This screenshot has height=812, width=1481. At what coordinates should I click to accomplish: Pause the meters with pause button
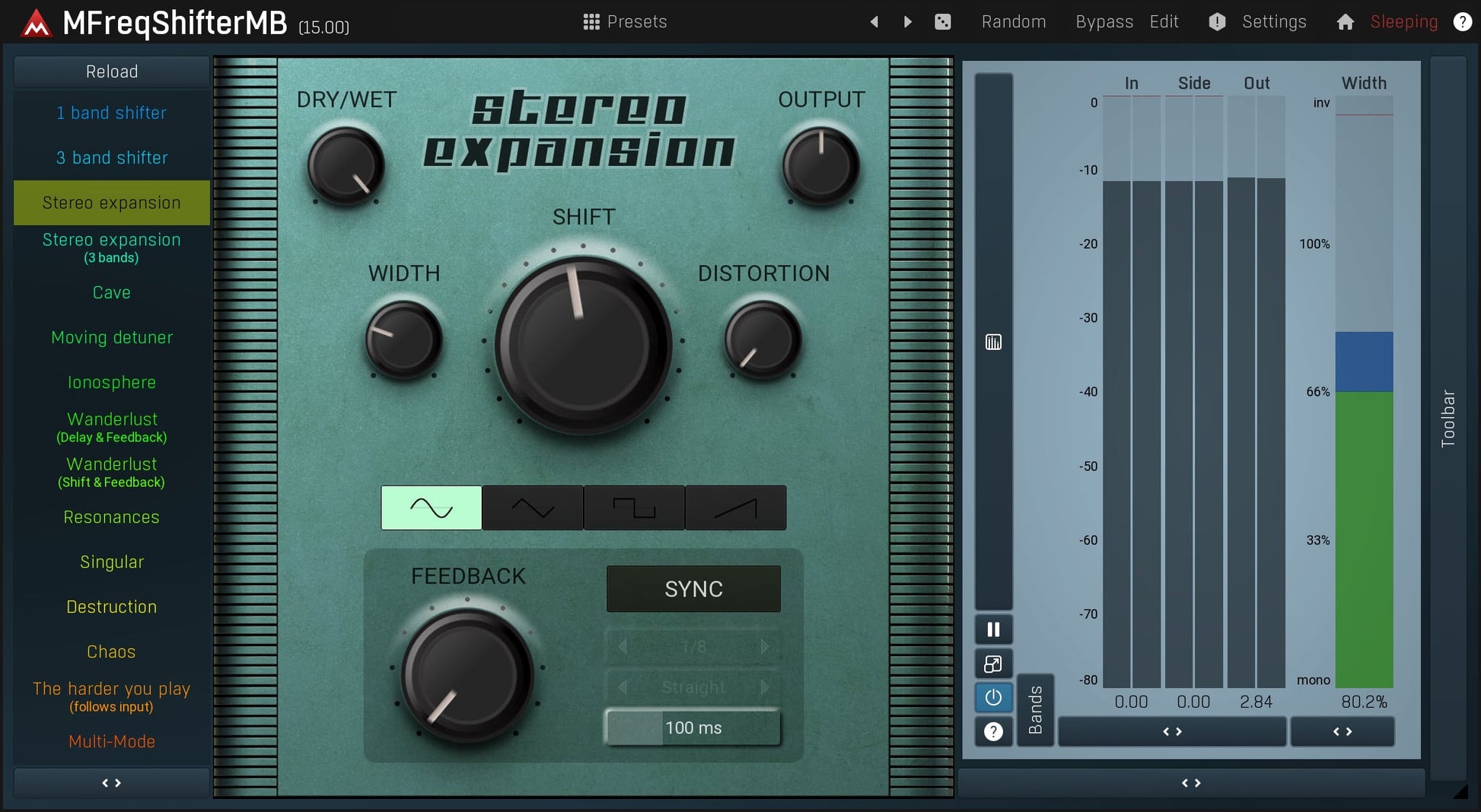(x=993, y=629)
